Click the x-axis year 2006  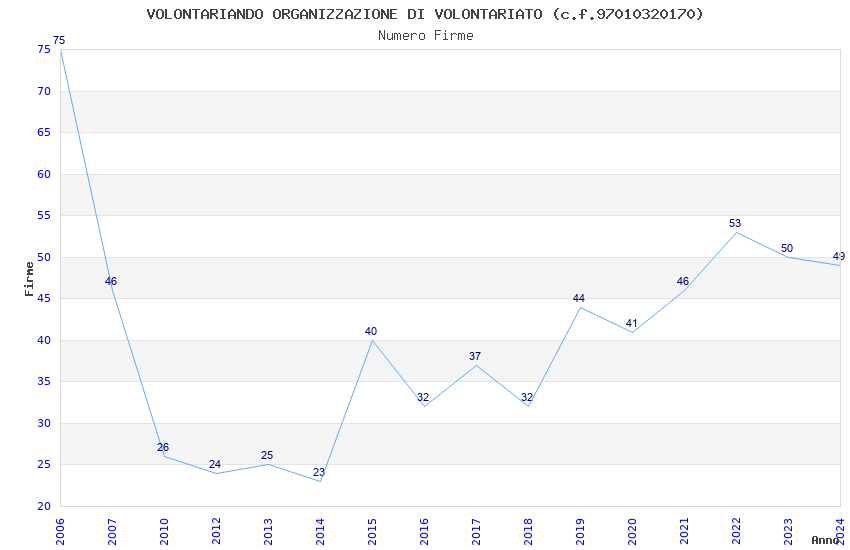(60, 532)
